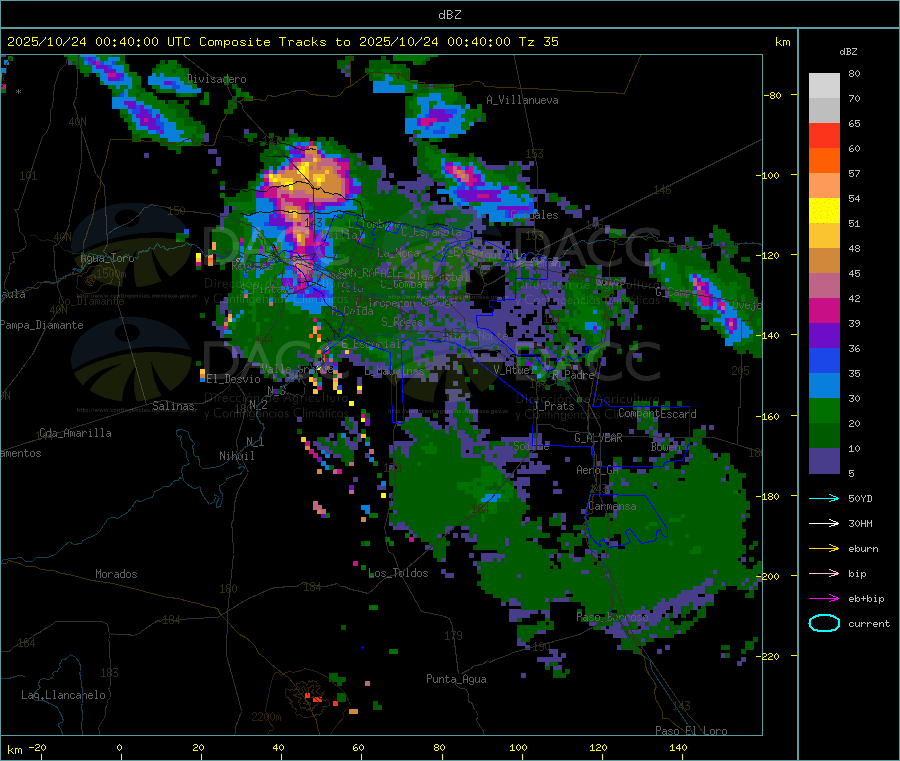Click the G_ALVEAR place label
Screen dimensions: 900x761
(x=599, y=438)
